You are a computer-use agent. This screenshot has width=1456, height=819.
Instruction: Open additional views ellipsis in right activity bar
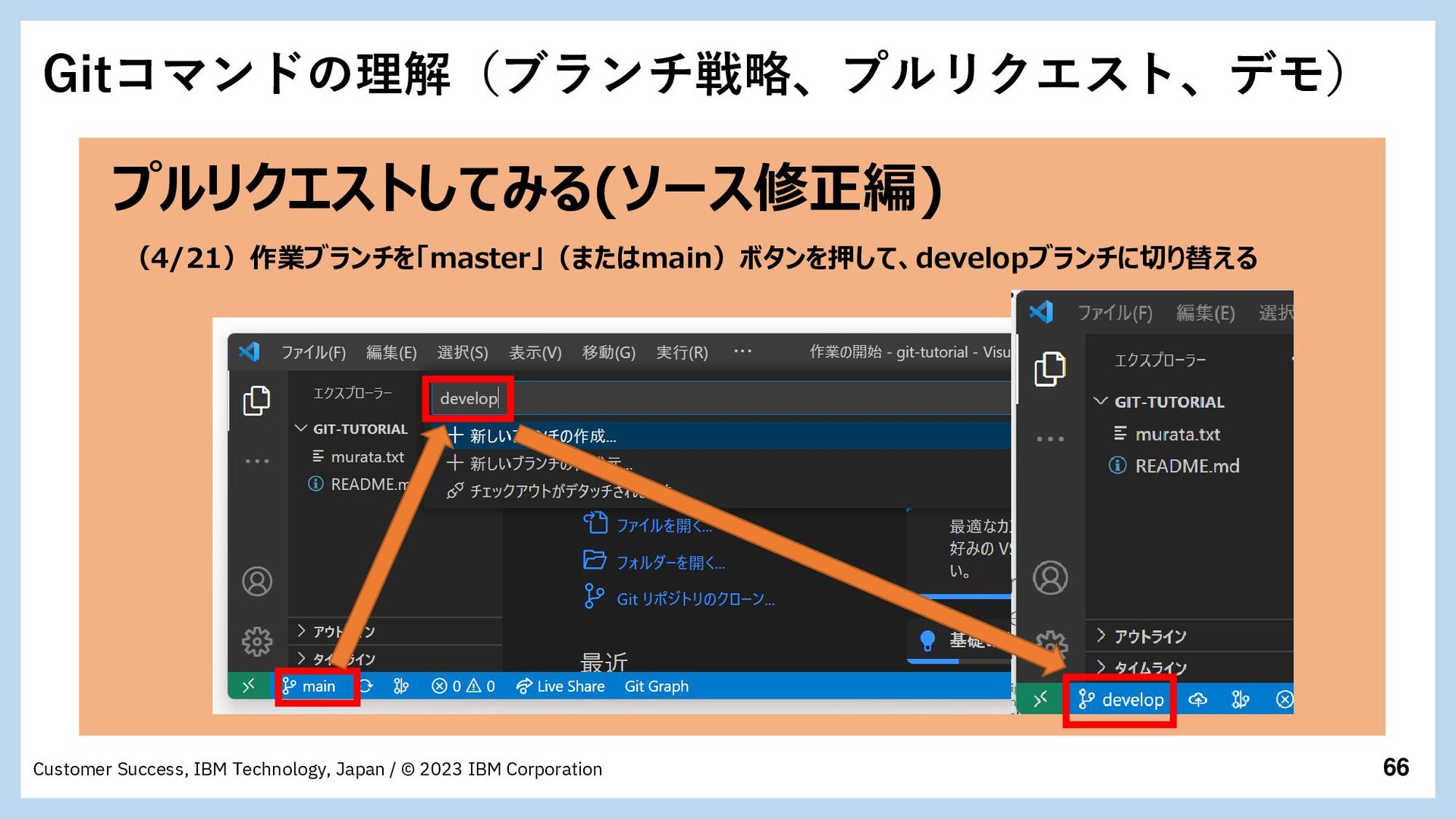coord(1050,439)
